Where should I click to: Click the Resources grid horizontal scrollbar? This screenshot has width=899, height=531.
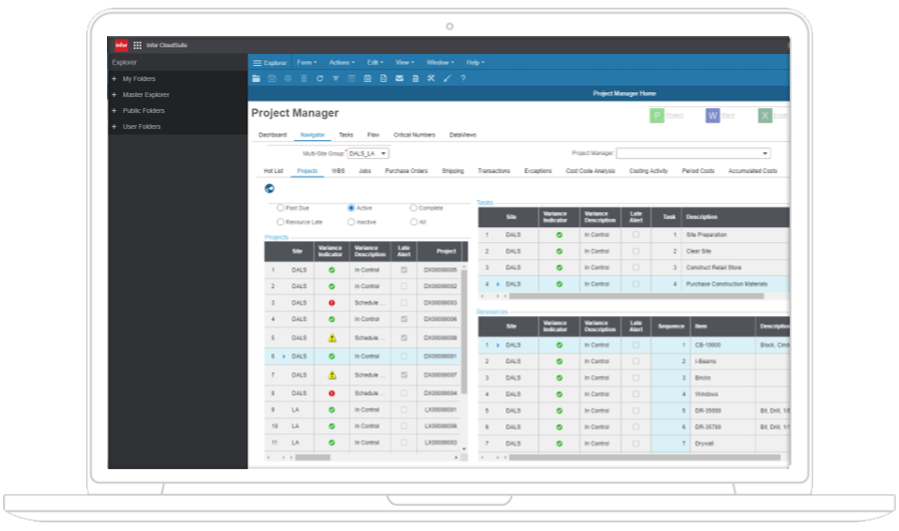(x=644, y=458)
